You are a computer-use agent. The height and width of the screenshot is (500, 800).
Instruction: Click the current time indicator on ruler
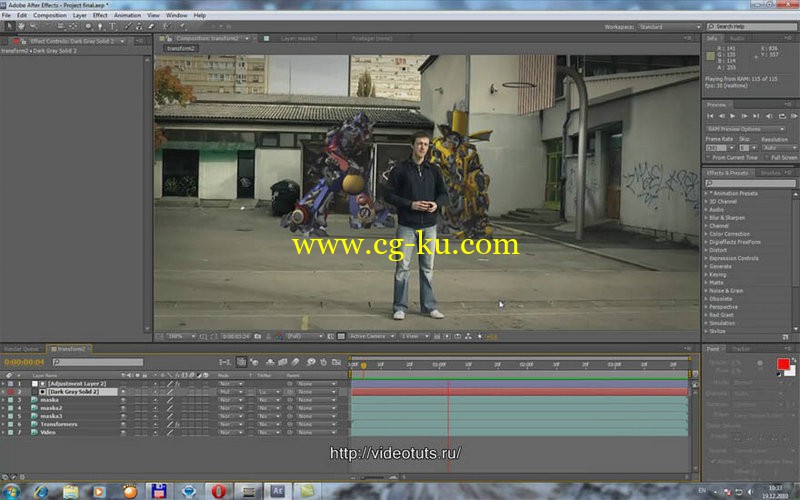364,365
